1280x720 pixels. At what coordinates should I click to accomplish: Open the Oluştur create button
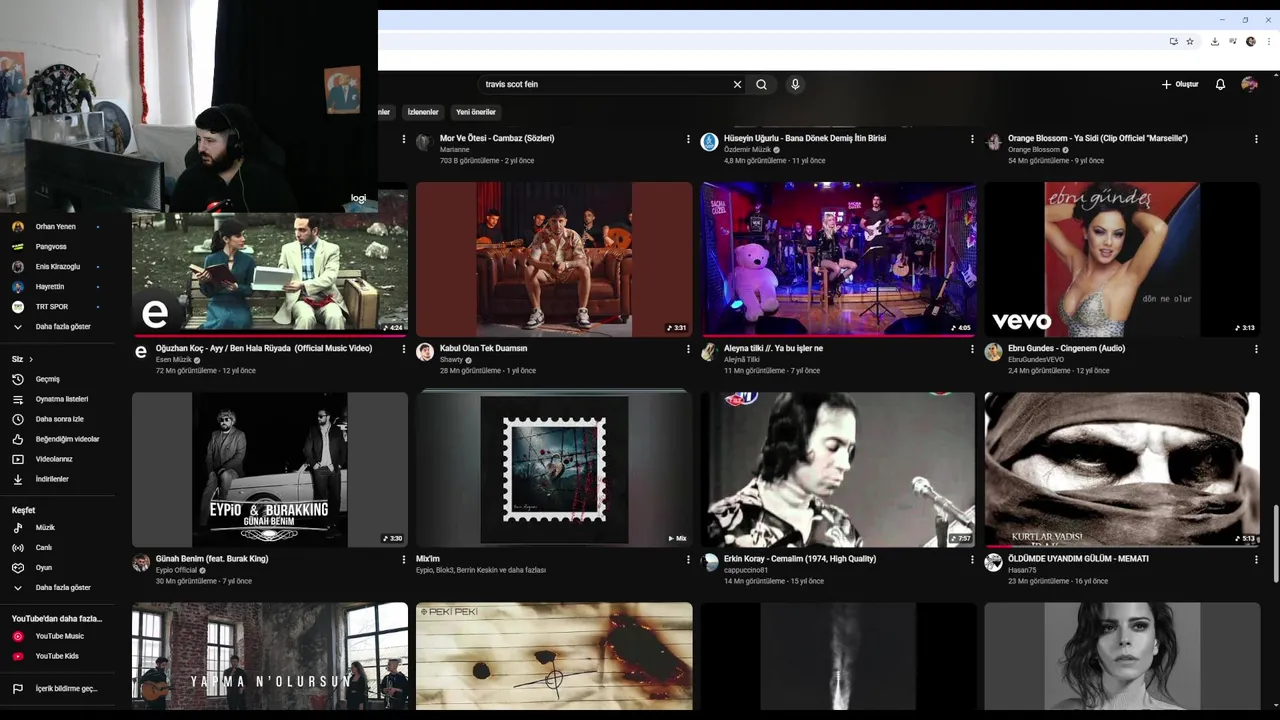[x=1180, y=85]
